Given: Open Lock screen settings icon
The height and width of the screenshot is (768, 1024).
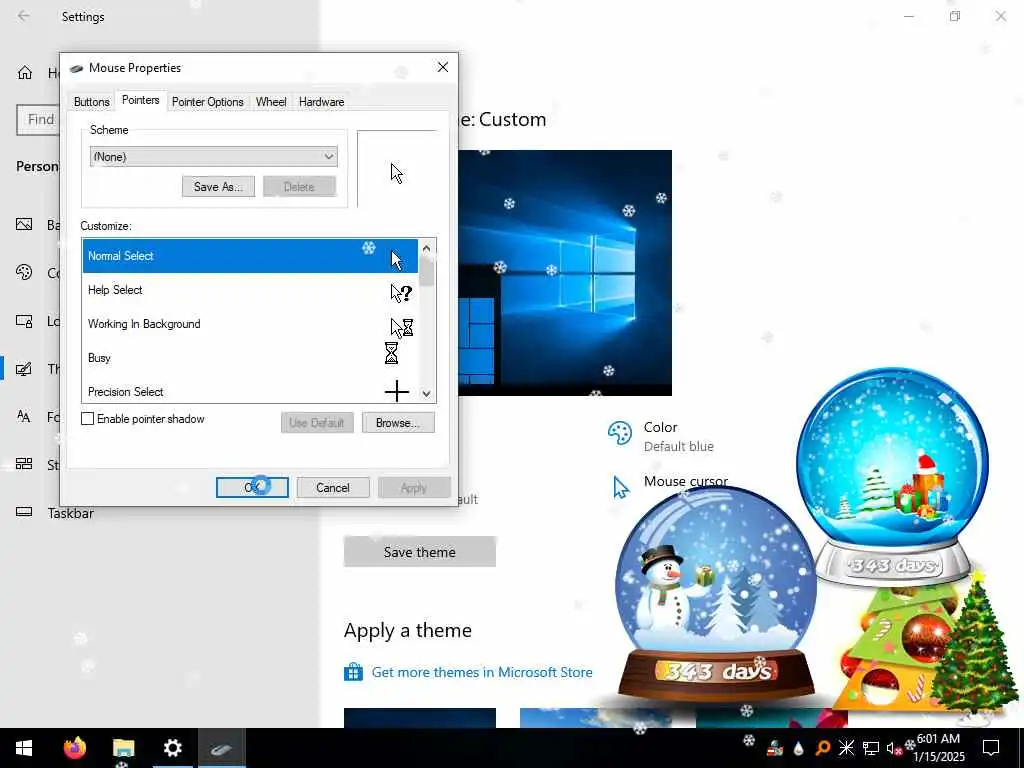Looking at the screenshot, I should (x=24, y=321).
